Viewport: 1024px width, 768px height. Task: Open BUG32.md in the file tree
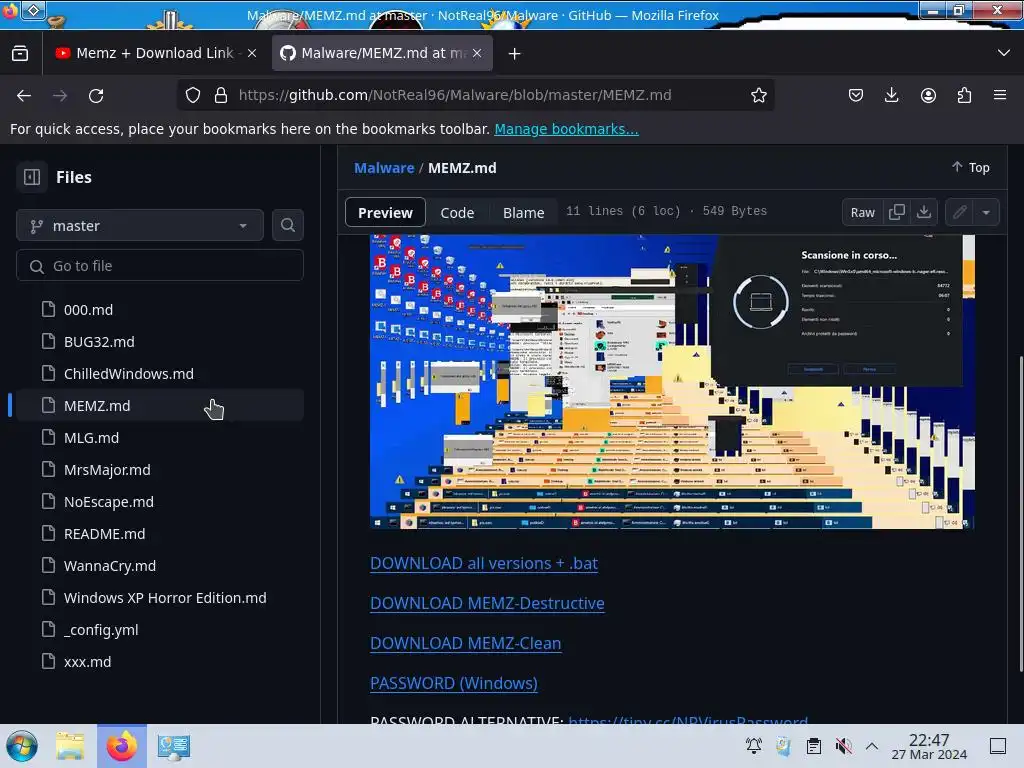[160, 341]
